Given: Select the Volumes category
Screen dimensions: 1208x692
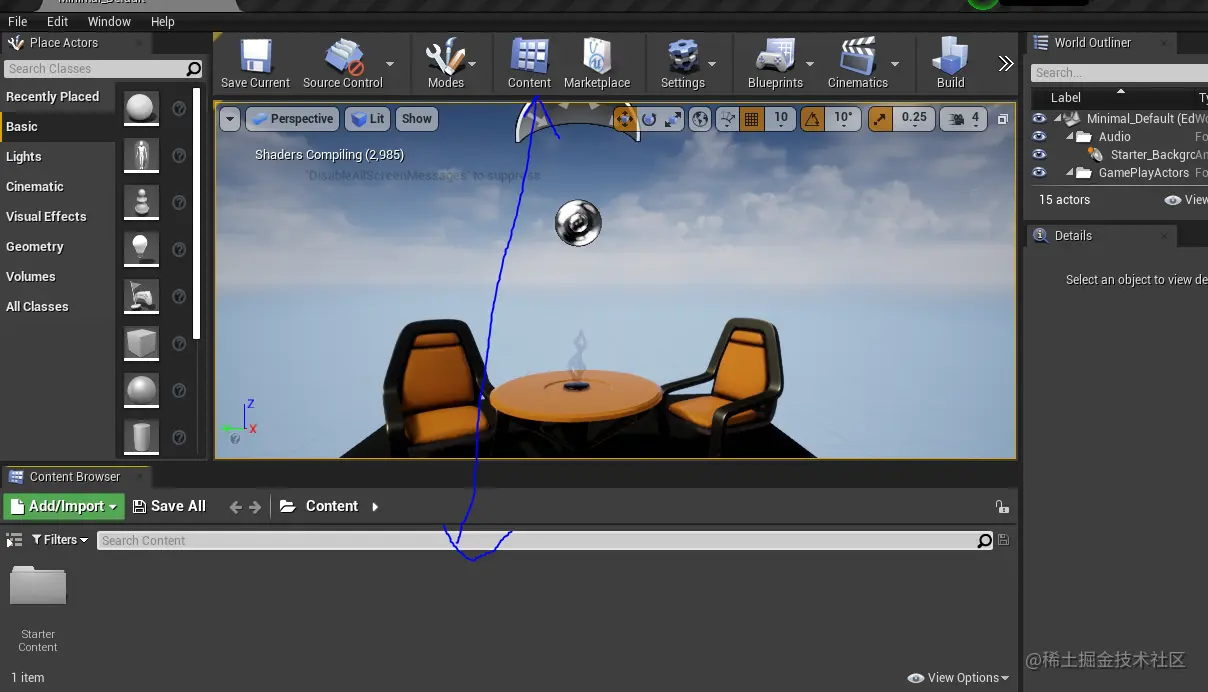Looking at the screenshot, I should click(x=58, y=277).
